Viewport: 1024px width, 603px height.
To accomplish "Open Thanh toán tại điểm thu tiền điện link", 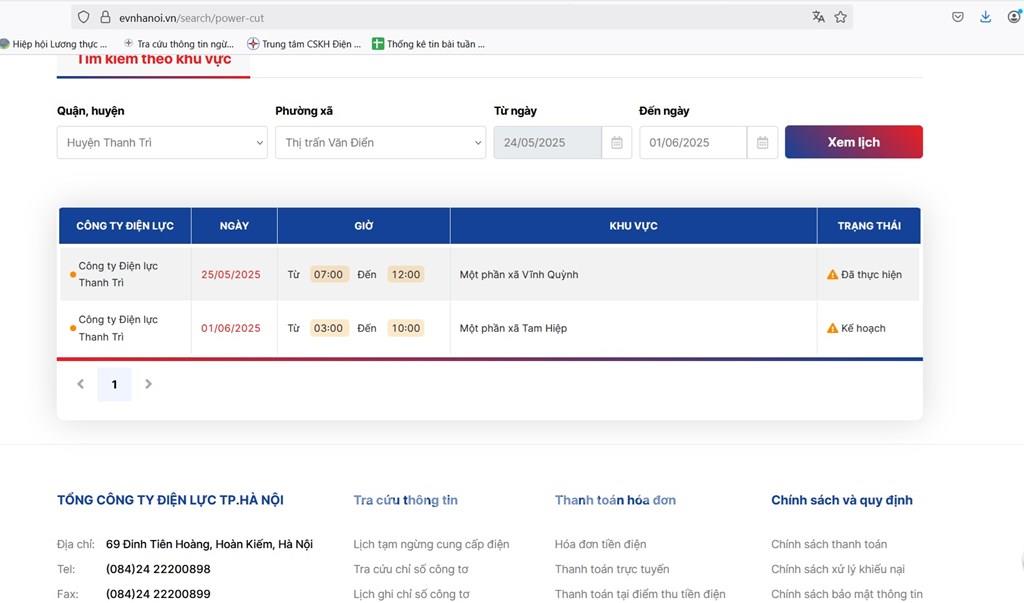I will click(640, 594).
